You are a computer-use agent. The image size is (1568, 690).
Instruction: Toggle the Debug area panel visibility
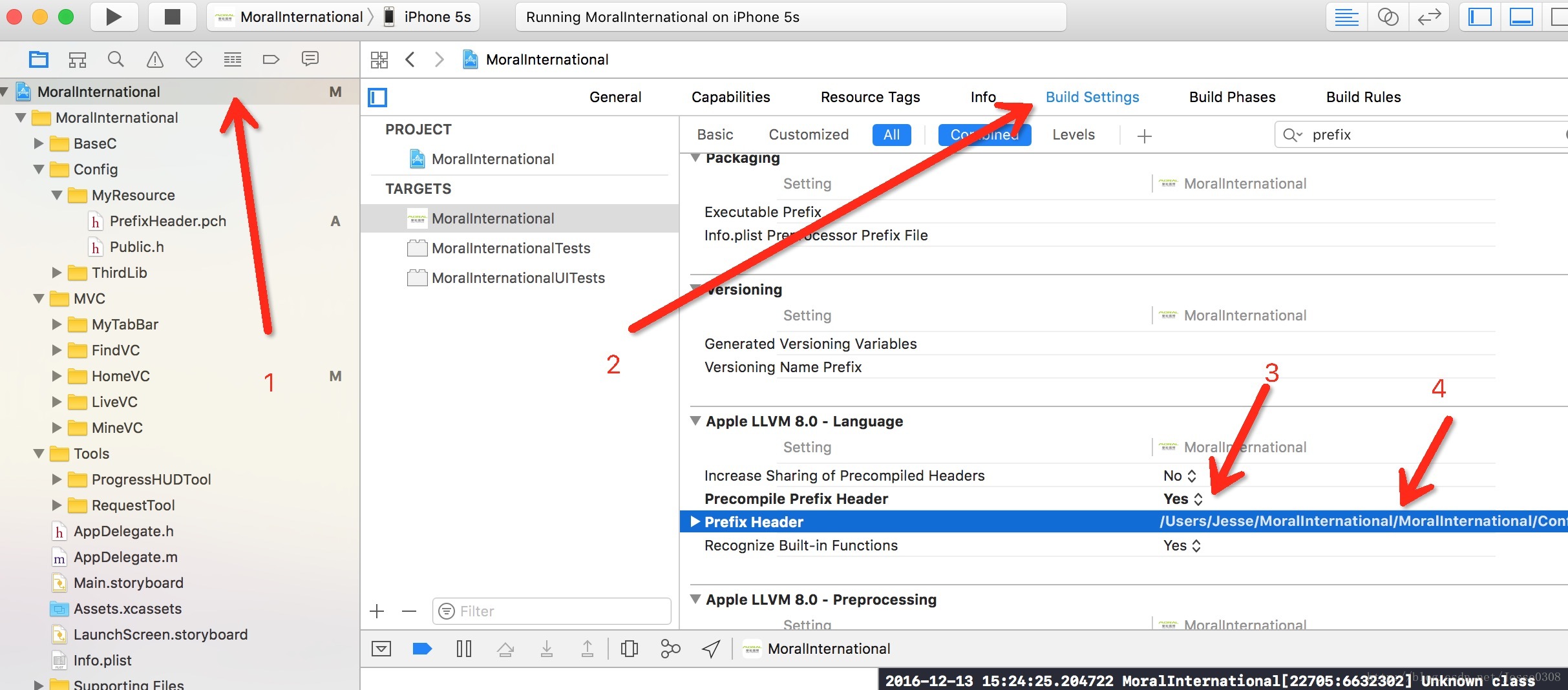1521,17
